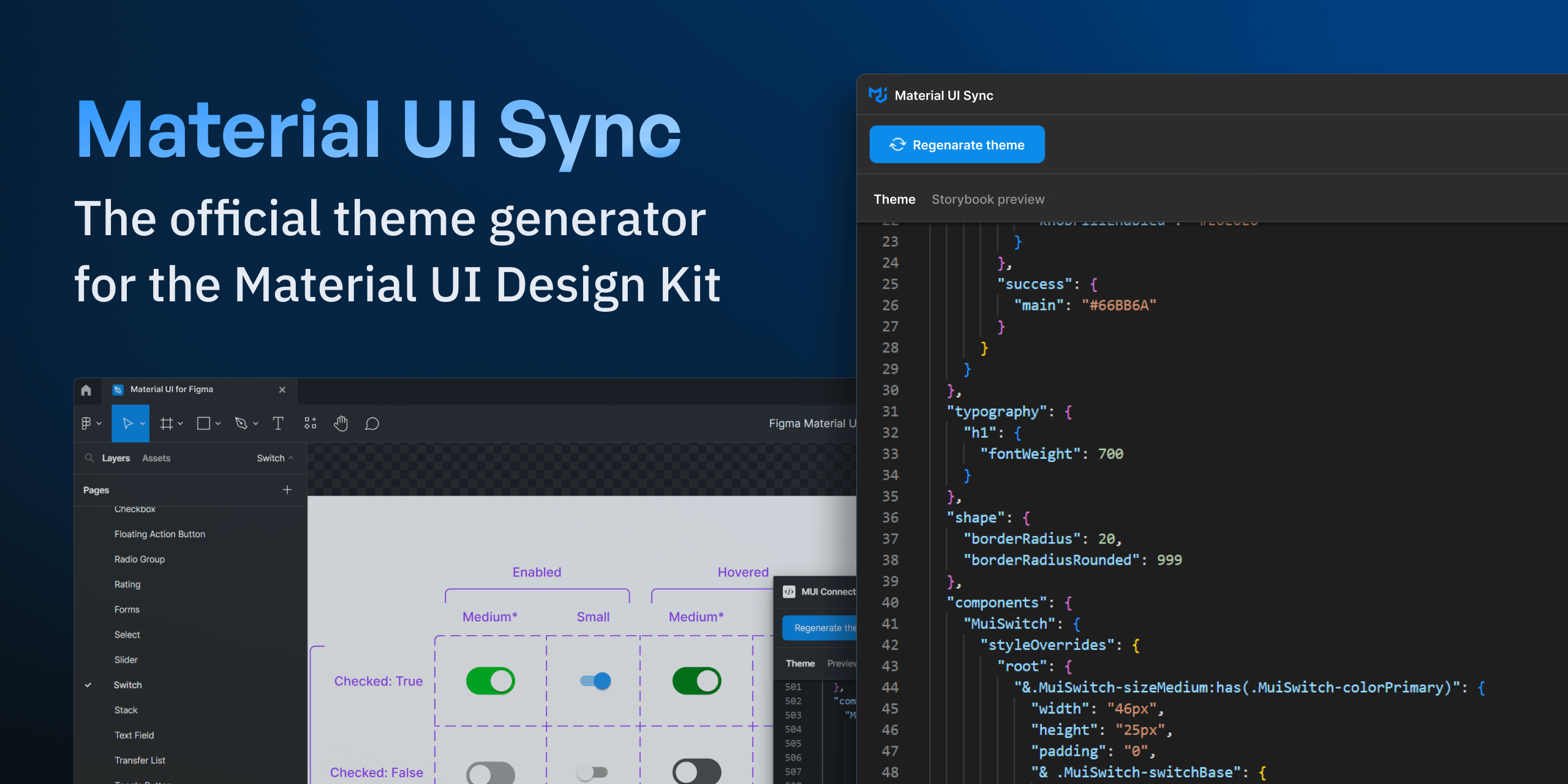Select the Rectangle shape tool
Screen dimensions: 1568x784
(205, 423)
